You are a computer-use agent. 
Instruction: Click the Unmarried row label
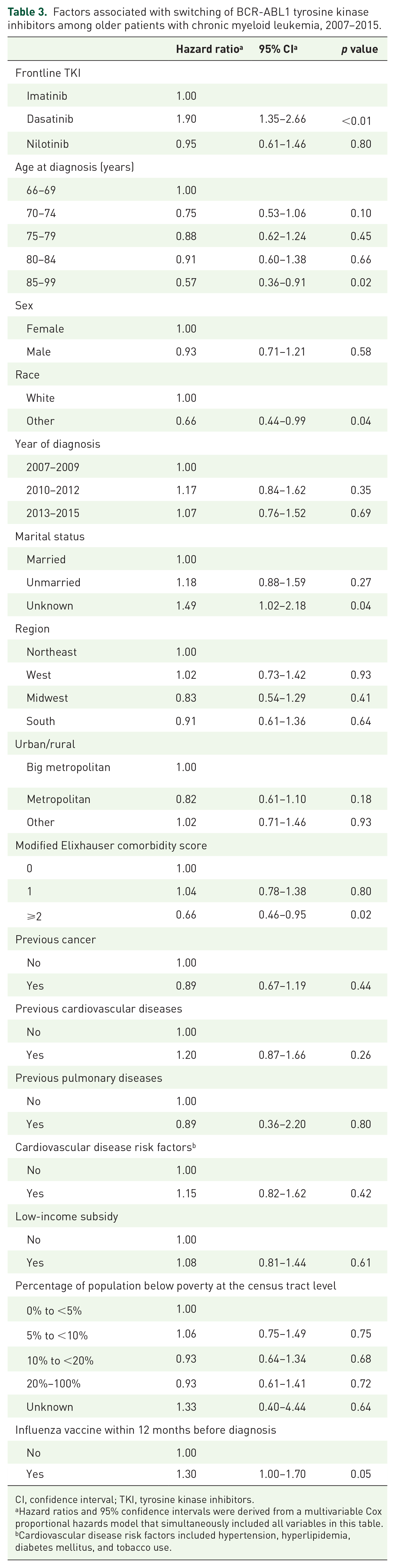coord(53,583)
